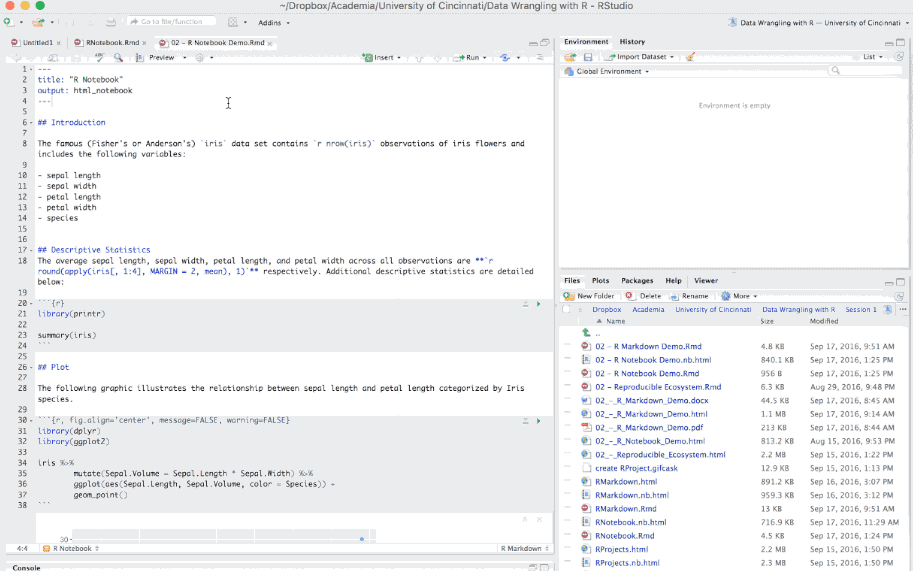Open the List view dropdown
Screen dimensions: 913x571
tap(872, 56)
